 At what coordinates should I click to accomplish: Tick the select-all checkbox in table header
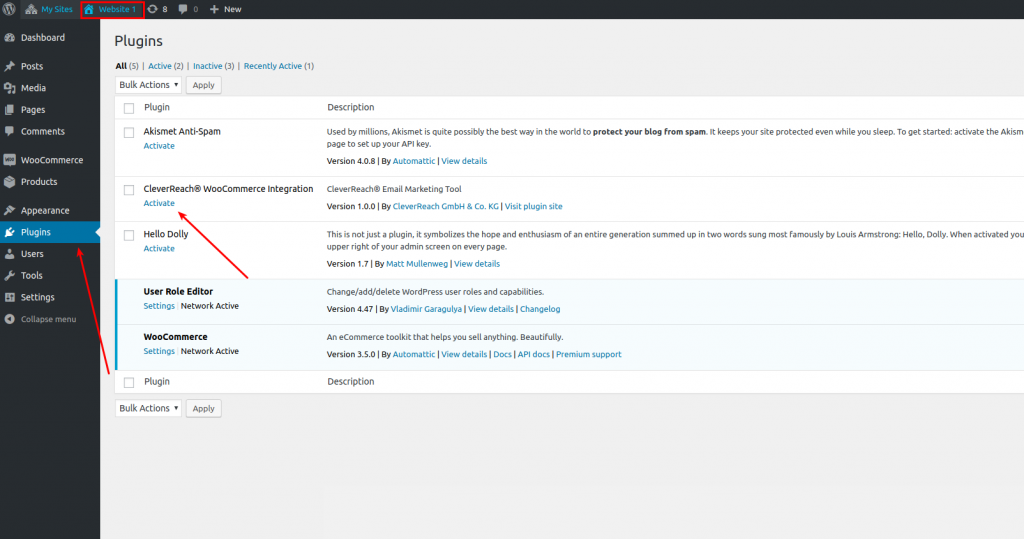pos(129,108)
